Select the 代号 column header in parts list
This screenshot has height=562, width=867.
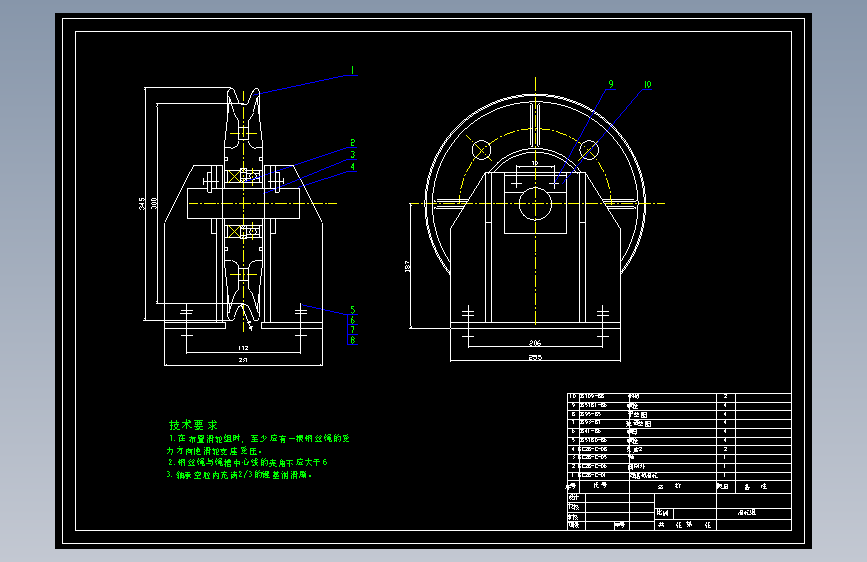[x=600, y=486]
